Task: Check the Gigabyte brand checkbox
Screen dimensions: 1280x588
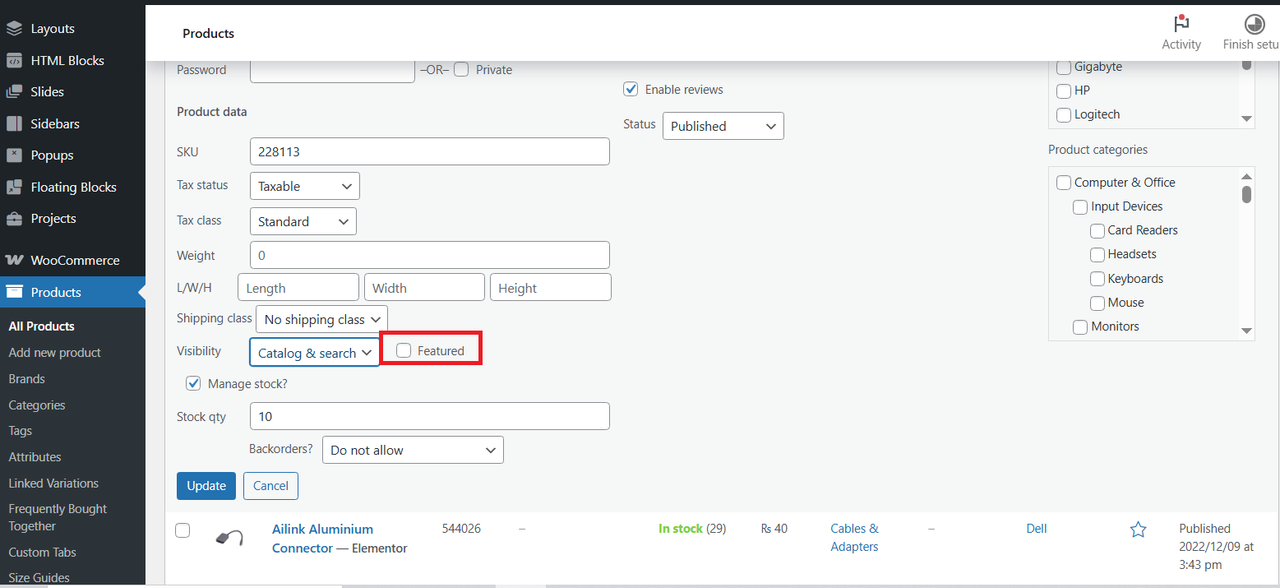Action: point(1064,67)
